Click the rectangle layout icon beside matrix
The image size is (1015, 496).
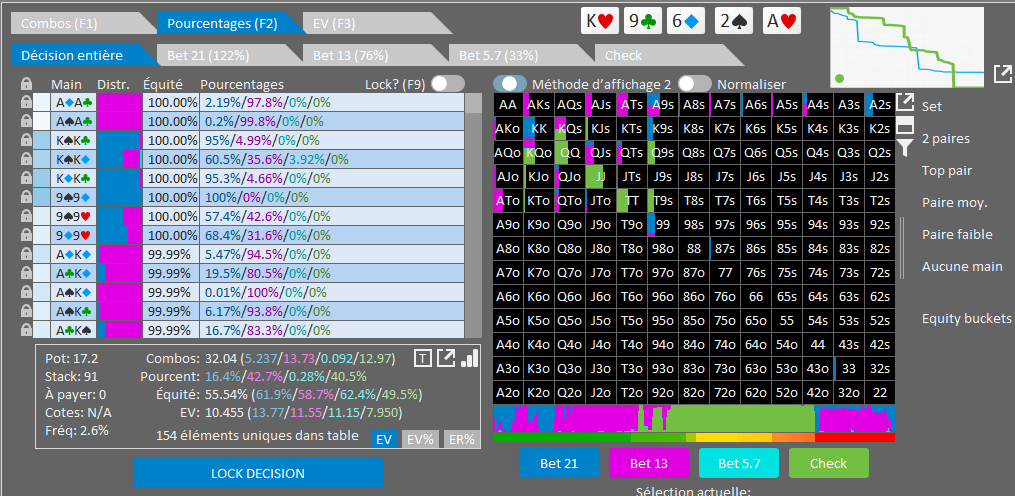904,125
